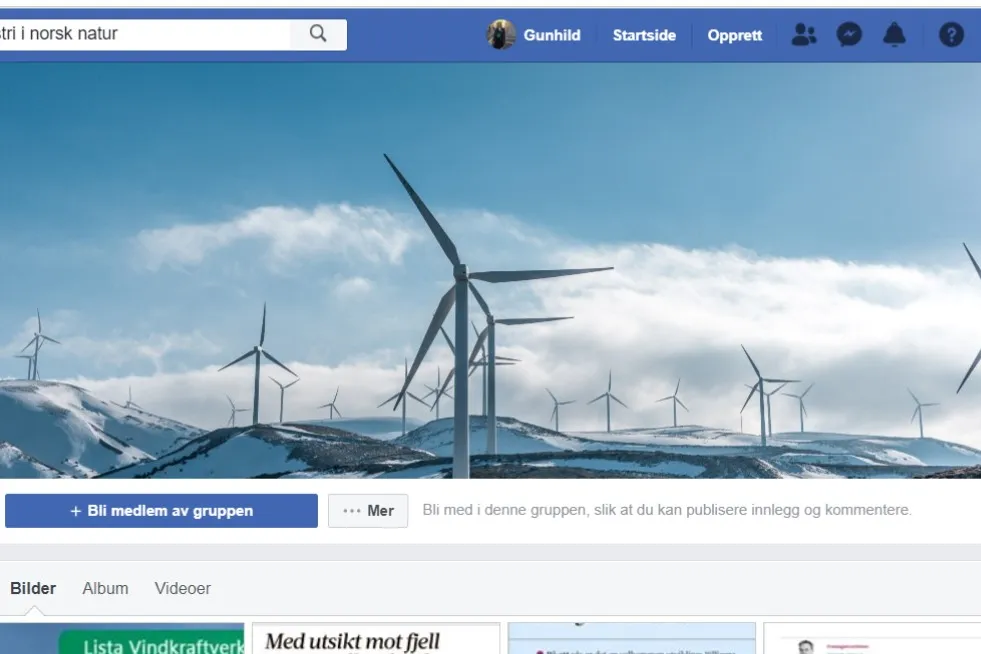Click the profile avatar picture
Image resolution: width=981 pixels, height=654 pixels.
501,35
